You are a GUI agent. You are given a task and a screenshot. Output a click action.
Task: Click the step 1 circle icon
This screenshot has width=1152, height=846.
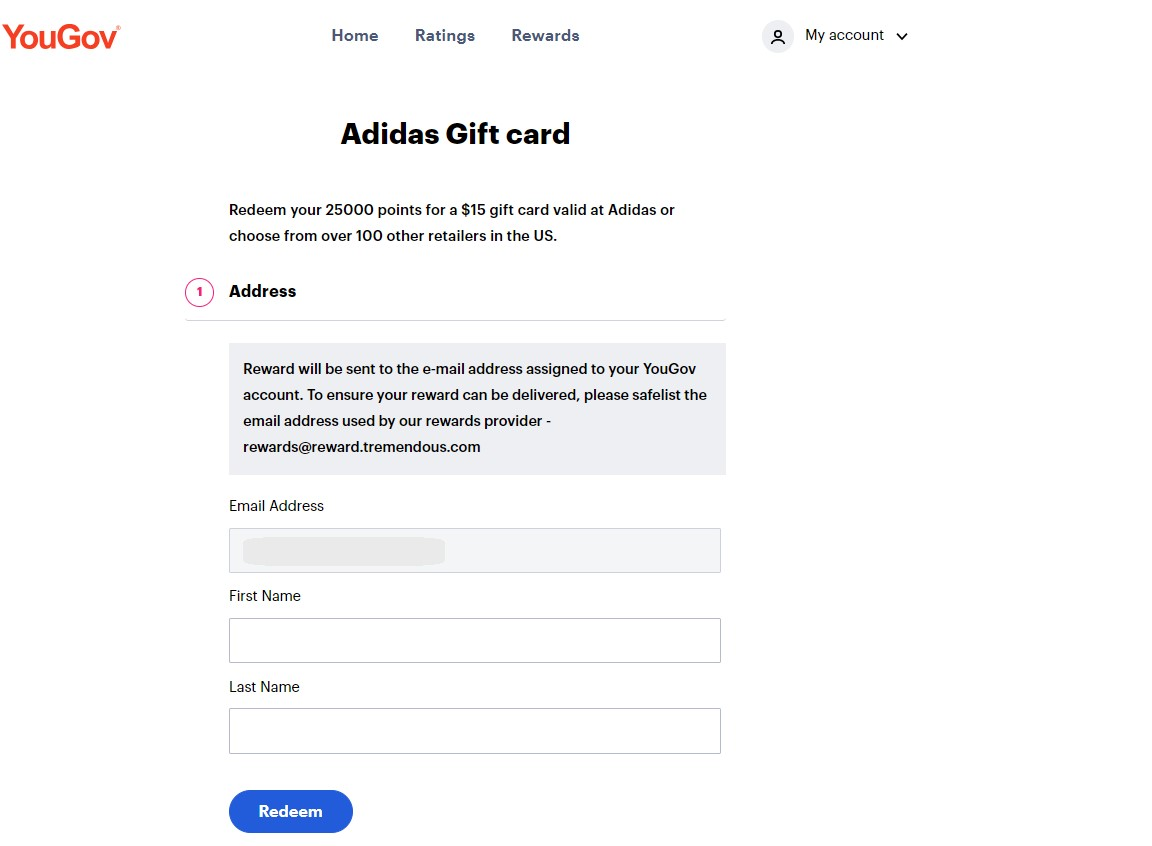pyautogui.click(x=199, y=292)
